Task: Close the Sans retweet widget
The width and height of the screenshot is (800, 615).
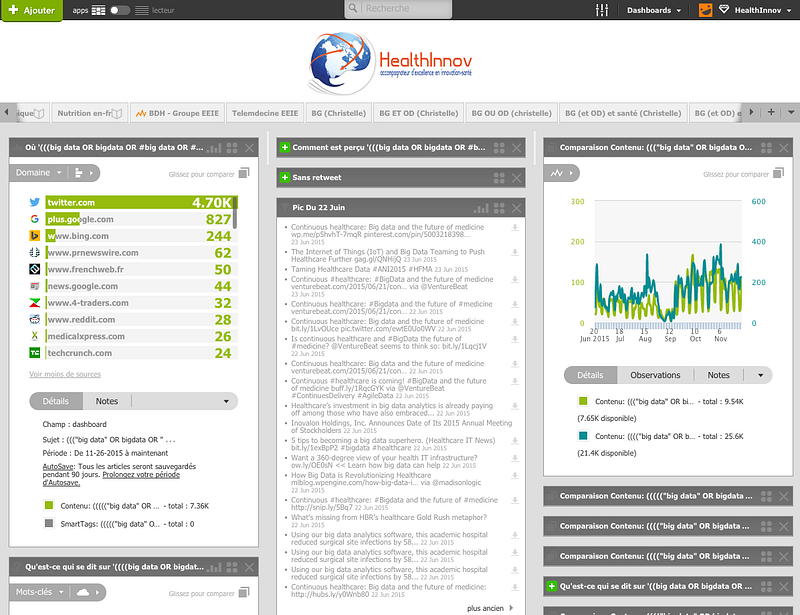Action: 516,178
